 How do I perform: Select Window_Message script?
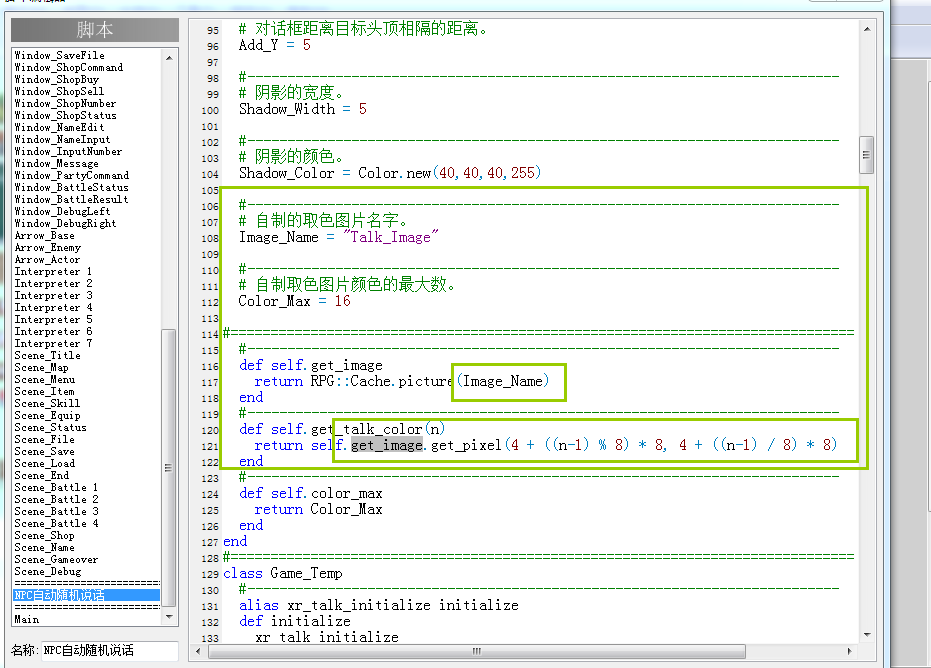[x=56, y=163]
